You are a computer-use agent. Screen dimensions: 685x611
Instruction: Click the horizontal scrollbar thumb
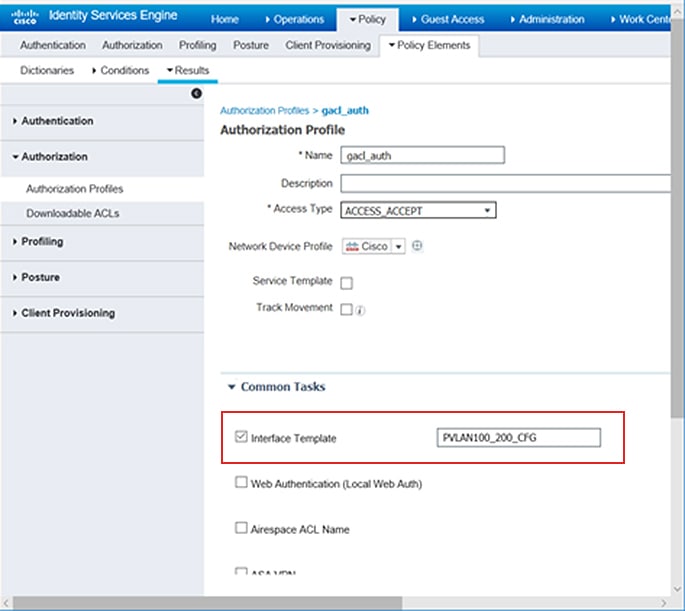click(x=207, y=604)
